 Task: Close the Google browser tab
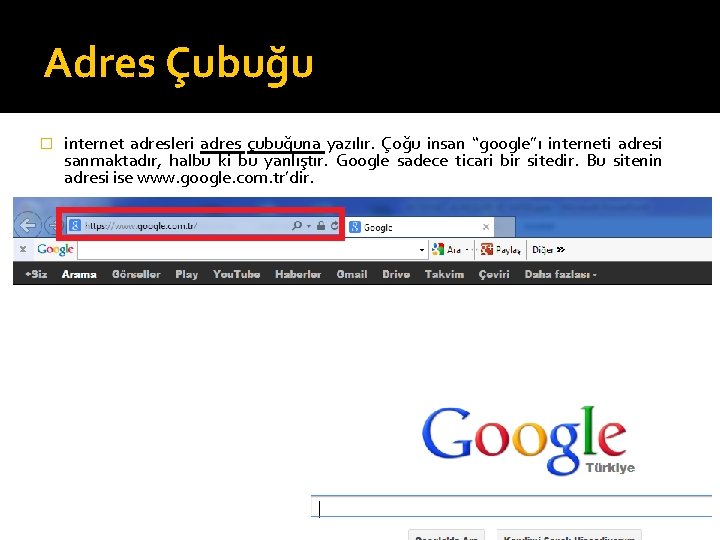point(486,227)
